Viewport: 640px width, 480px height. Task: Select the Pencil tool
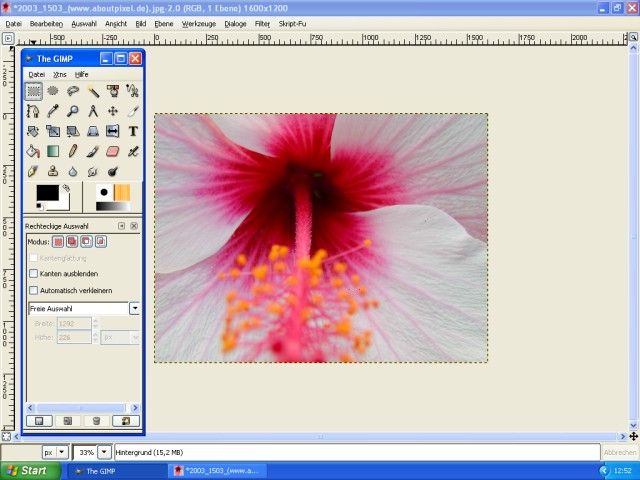pos(73,151)
